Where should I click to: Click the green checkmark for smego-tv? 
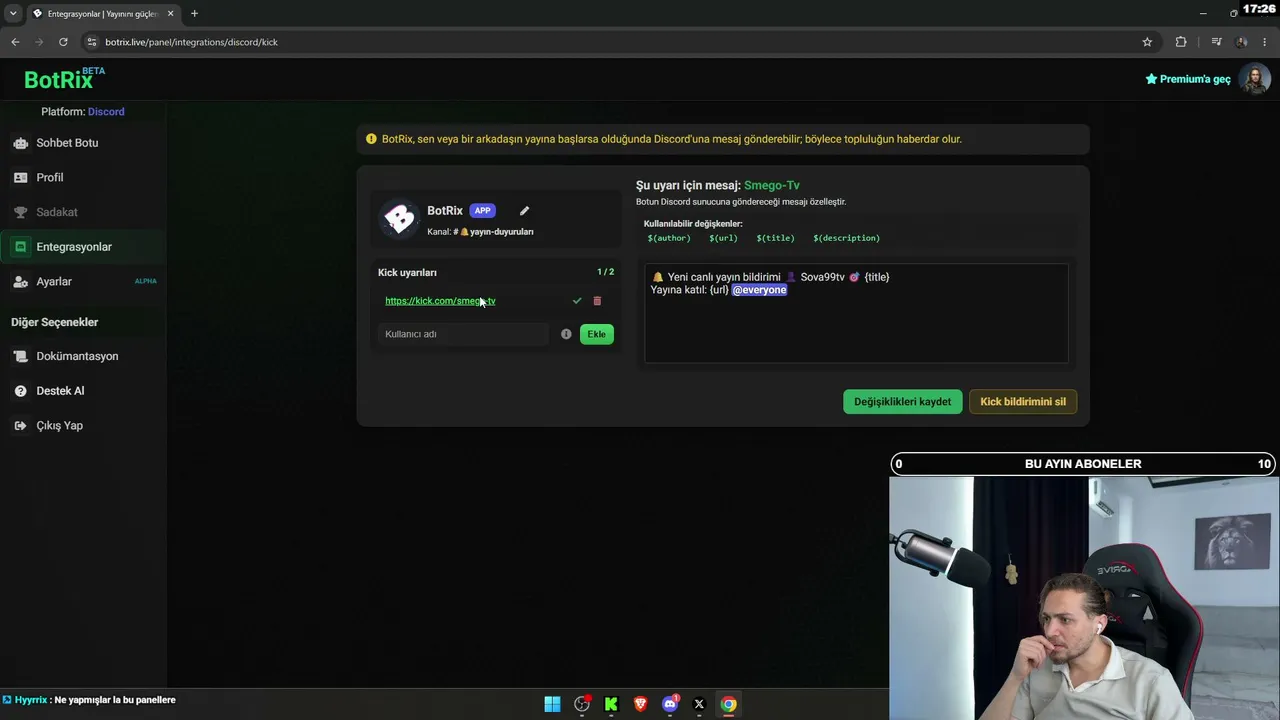577,301
